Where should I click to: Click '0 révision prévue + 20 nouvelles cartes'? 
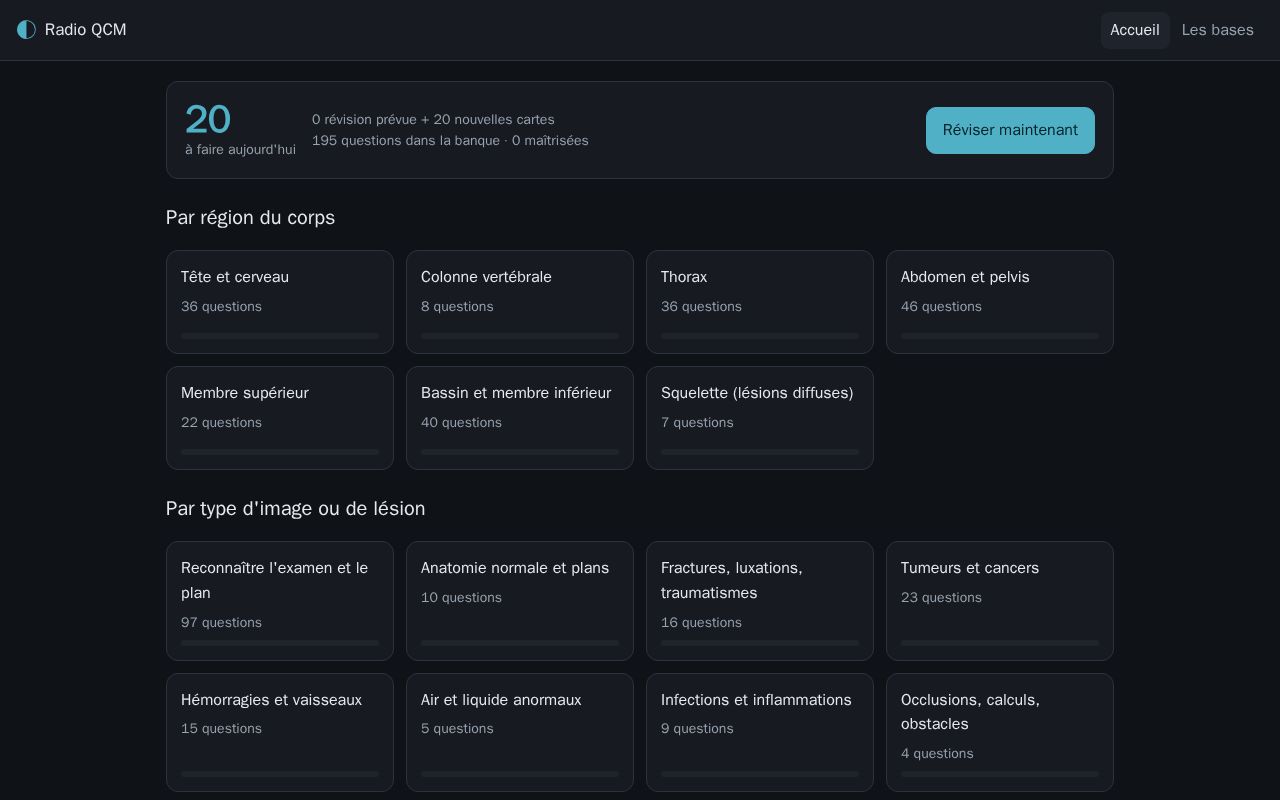pyautogui.click(x=433, y=120)
